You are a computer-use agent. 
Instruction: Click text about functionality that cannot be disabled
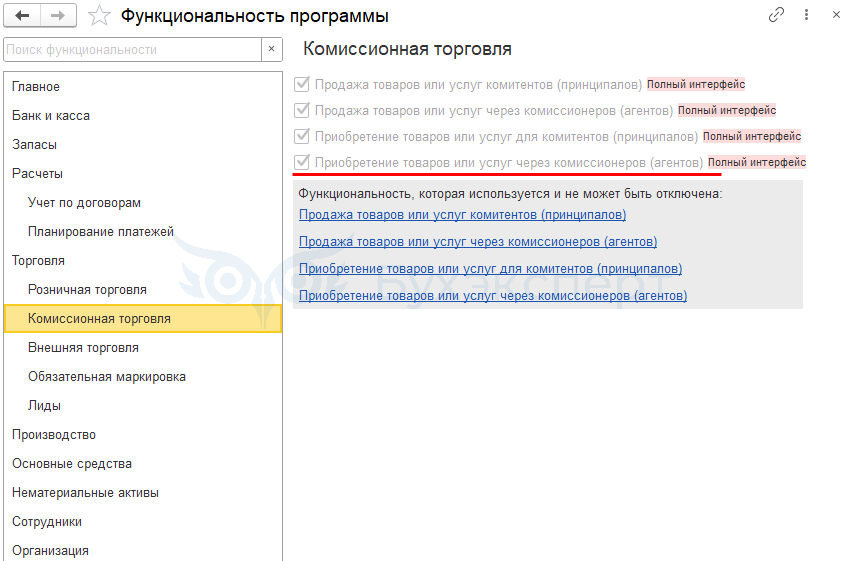tap(510, 194)
